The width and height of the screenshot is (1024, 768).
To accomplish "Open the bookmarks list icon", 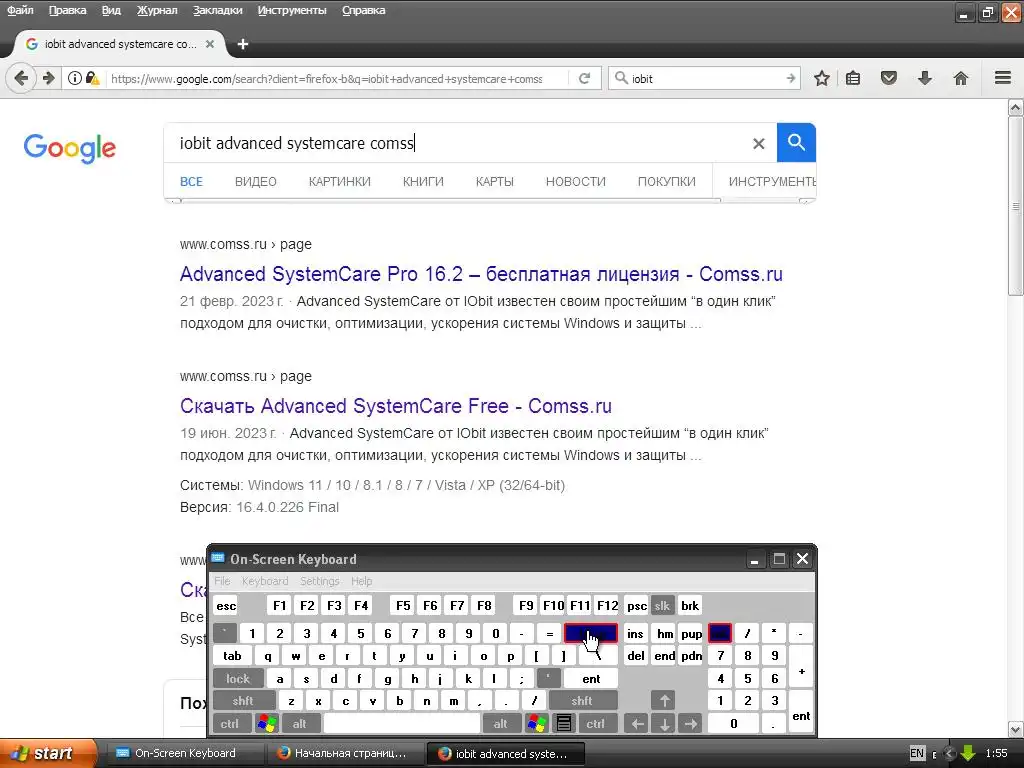I will (853, 78).
